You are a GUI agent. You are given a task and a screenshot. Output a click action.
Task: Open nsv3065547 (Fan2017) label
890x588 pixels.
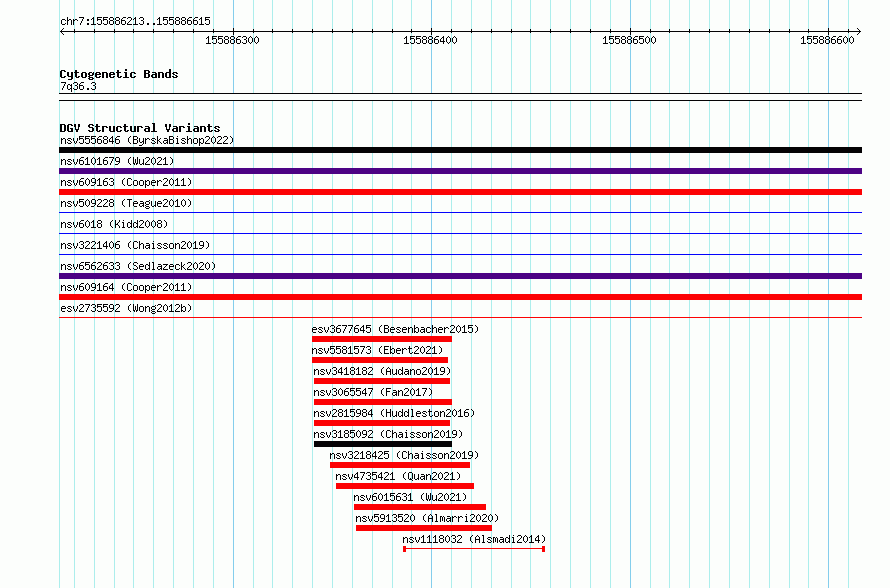pos(373,392)
